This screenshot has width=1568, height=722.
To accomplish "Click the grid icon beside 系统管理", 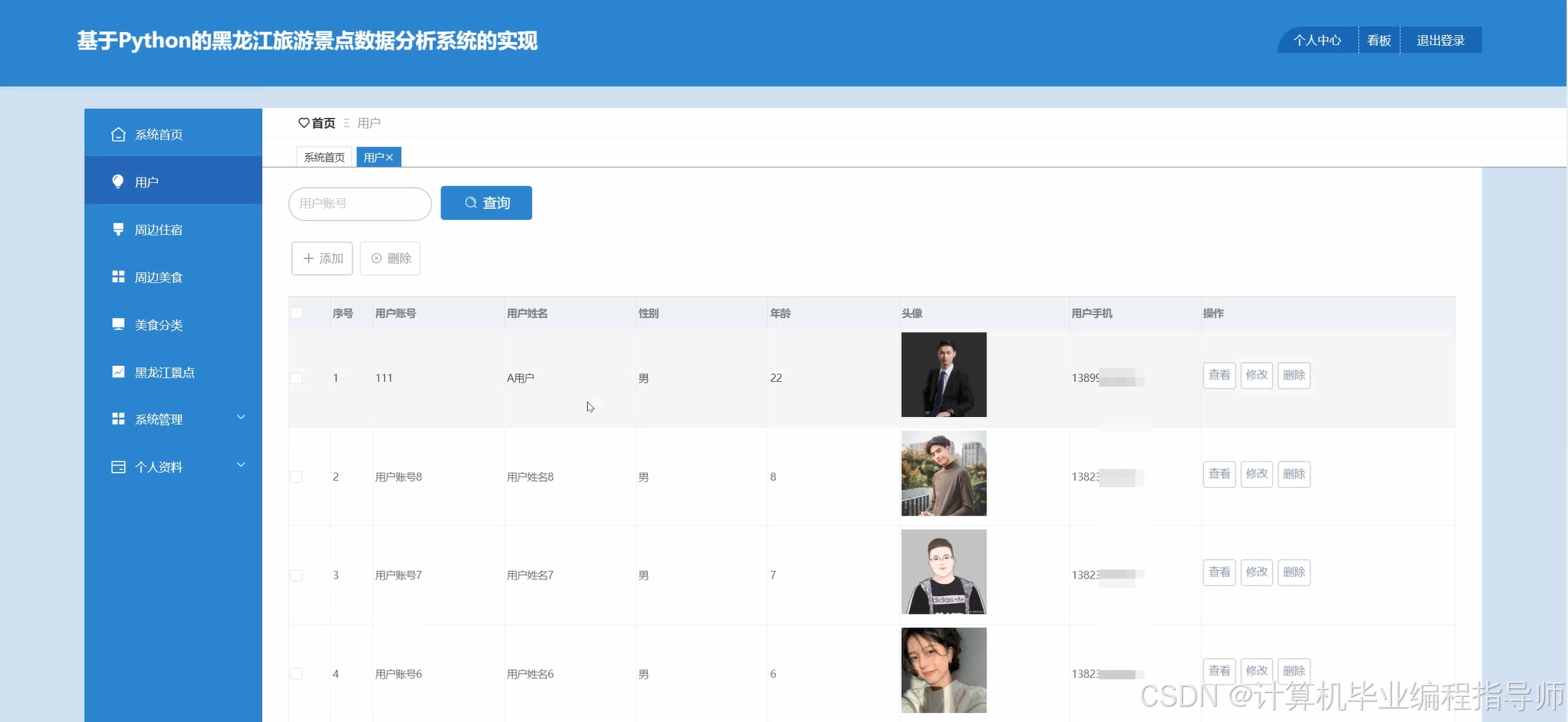I will [118, 419].
